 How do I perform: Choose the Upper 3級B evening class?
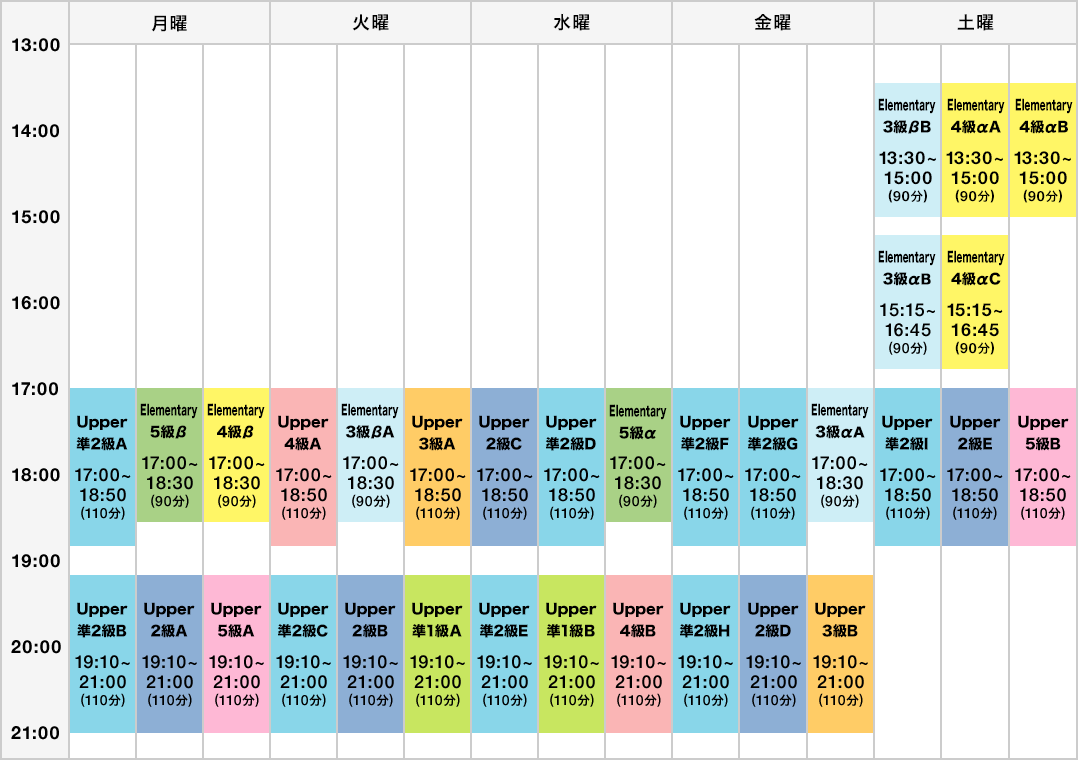point(840,654)
